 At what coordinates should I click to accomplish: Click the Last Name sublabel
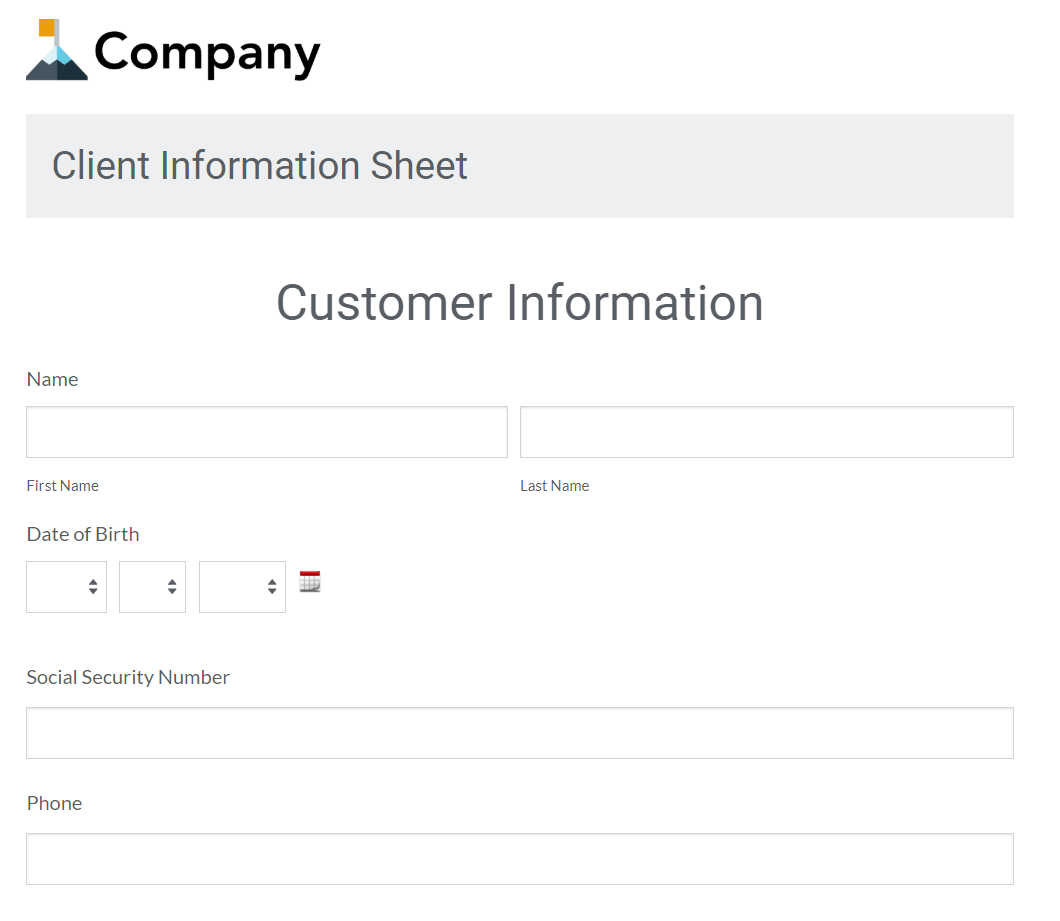[554, 486]
